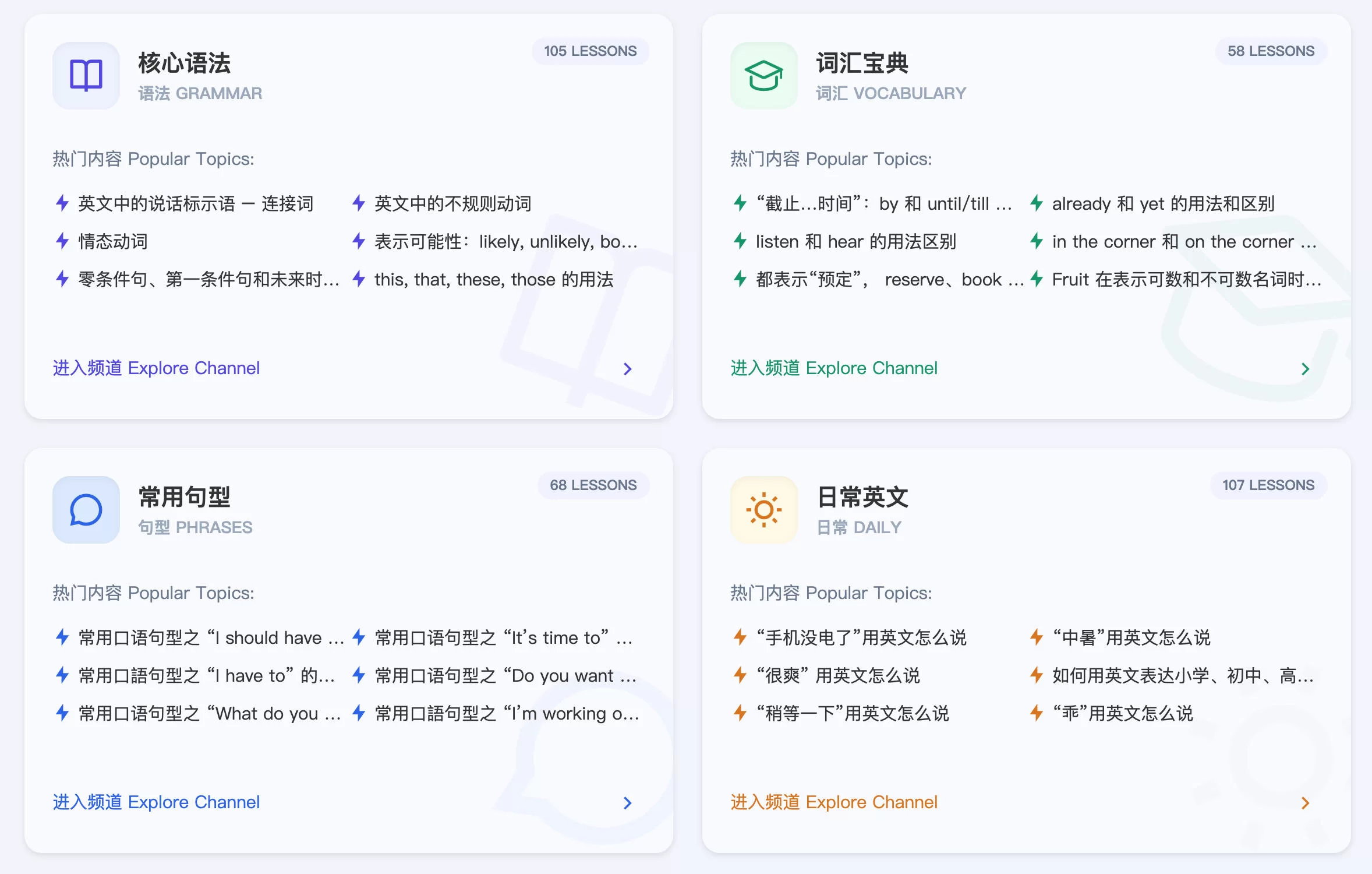The image size is (1372, 874).
Task: Click the 105 LESSONS badge
Action: coord(590,51)
